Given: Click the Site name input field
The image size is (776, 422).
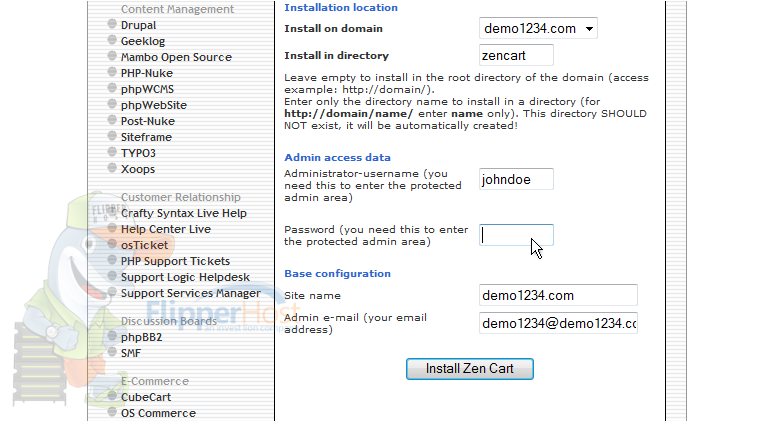Looking at the screenshot, I should 558,295.
